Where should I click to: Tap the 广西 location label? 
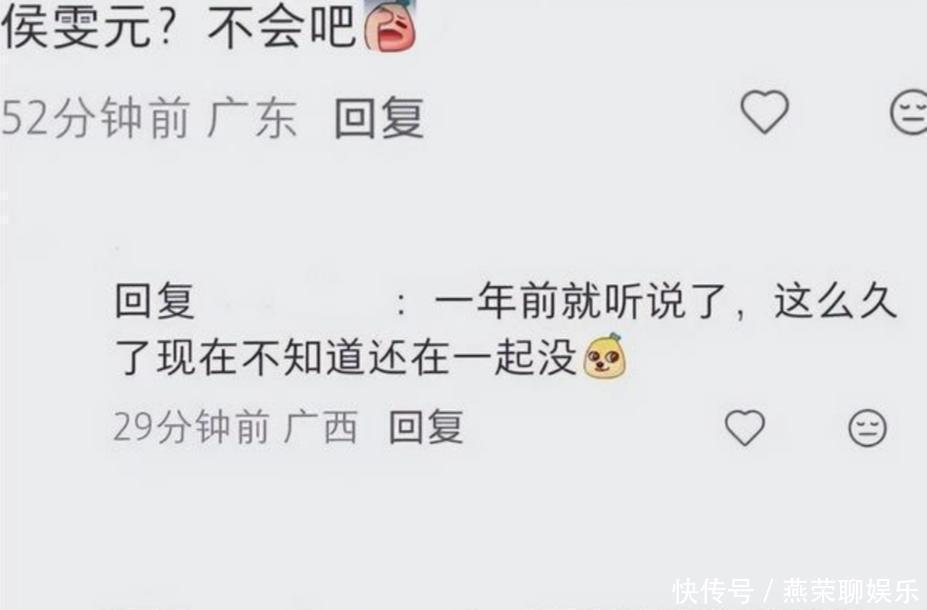point(320,426)
